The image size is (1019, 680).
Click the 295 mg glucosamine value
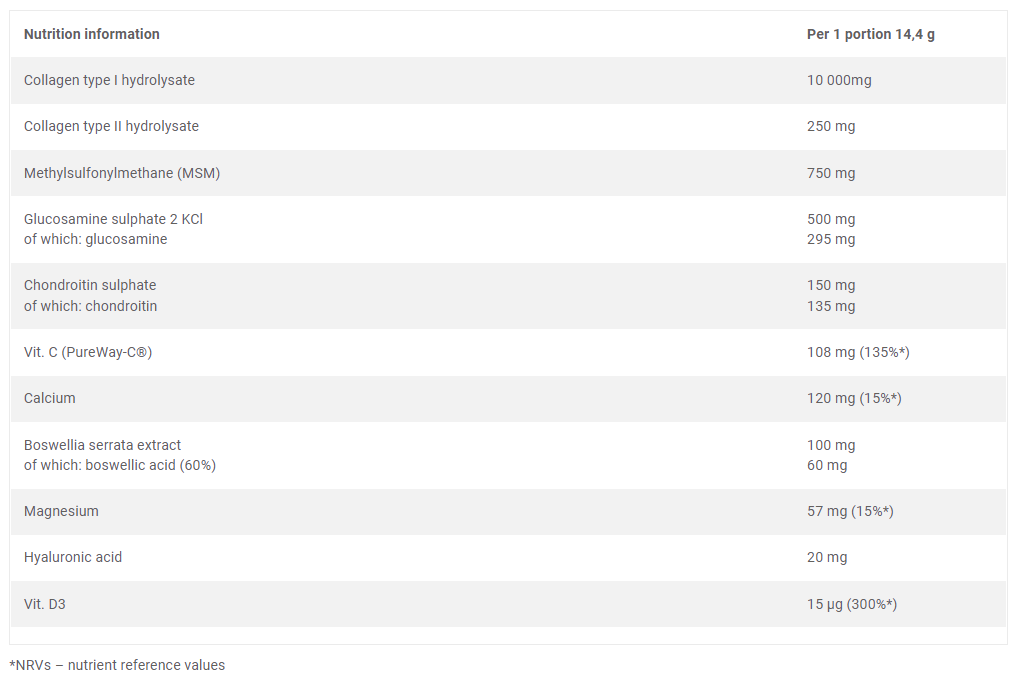831,240
